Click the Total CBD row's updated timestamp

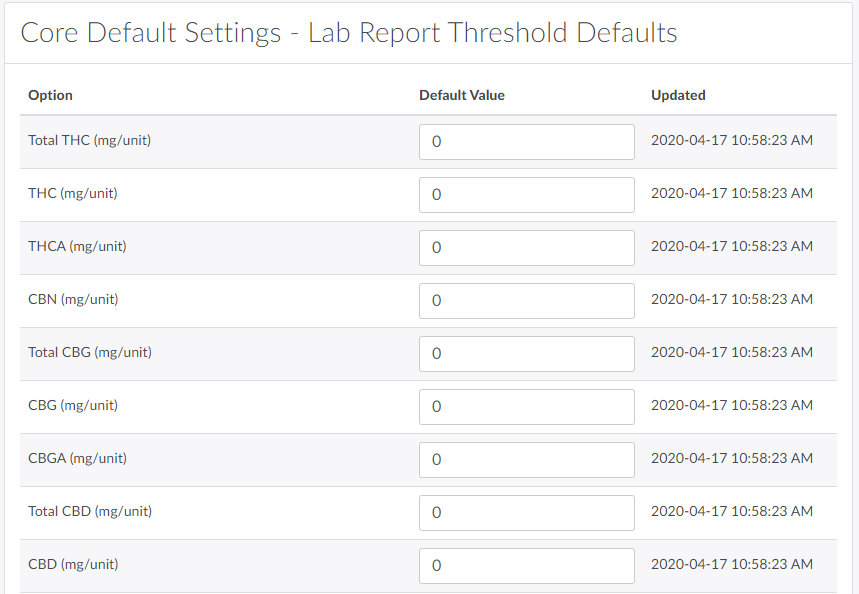tap(731, 512)
